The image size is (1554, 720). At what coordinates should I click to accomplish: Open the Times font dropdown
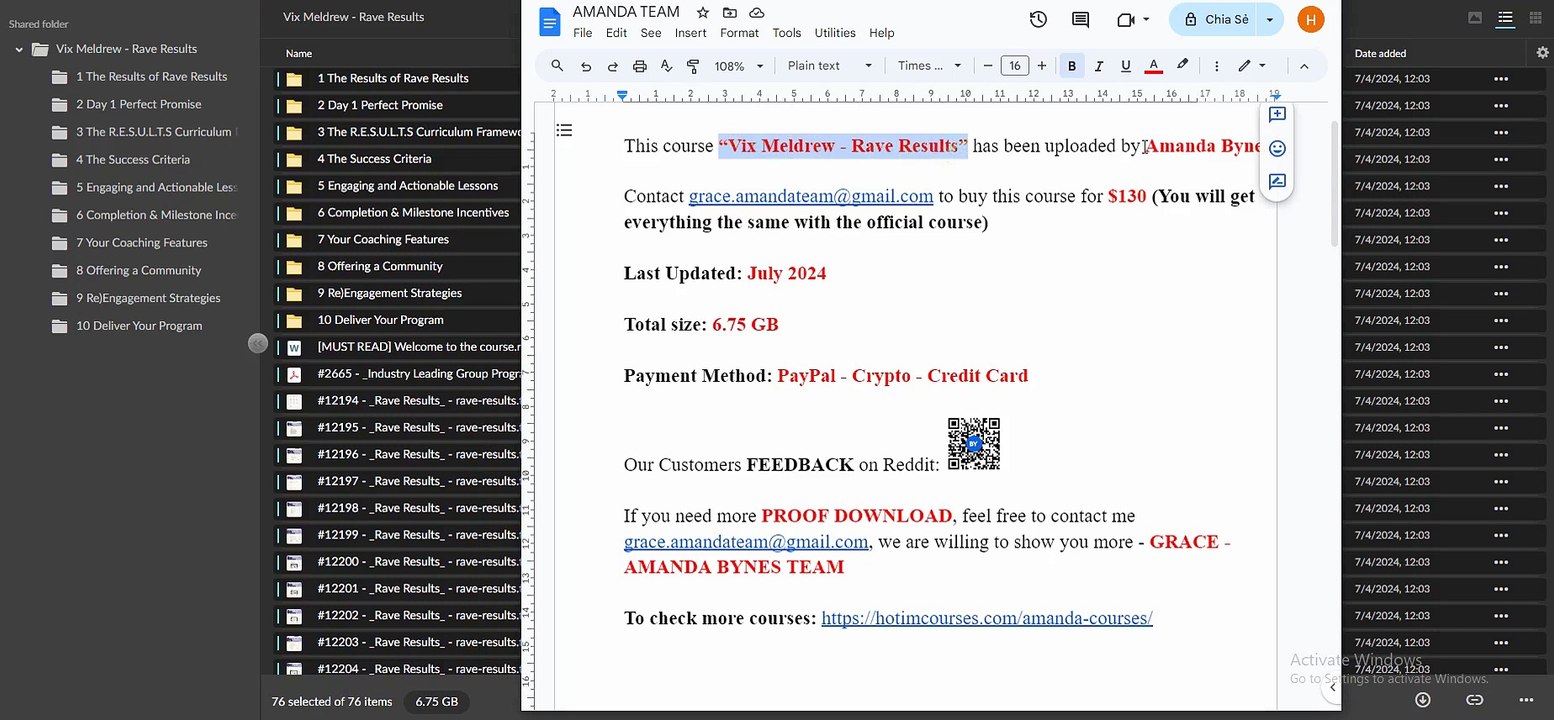pyautogui.click(x=929, y=66)
